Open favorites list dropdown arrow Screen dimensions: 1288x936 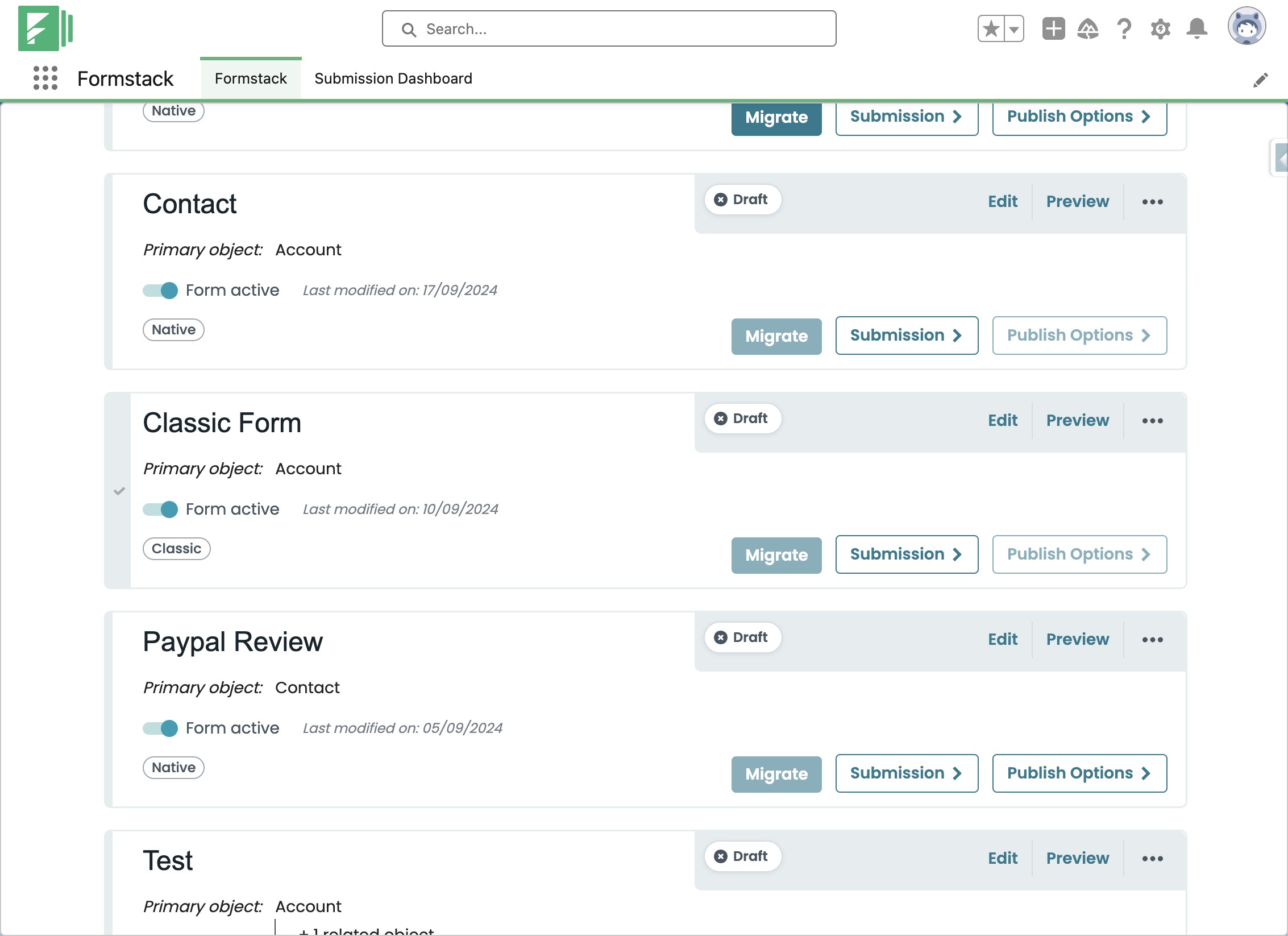pyautogui.click(x=1014, y=30)
